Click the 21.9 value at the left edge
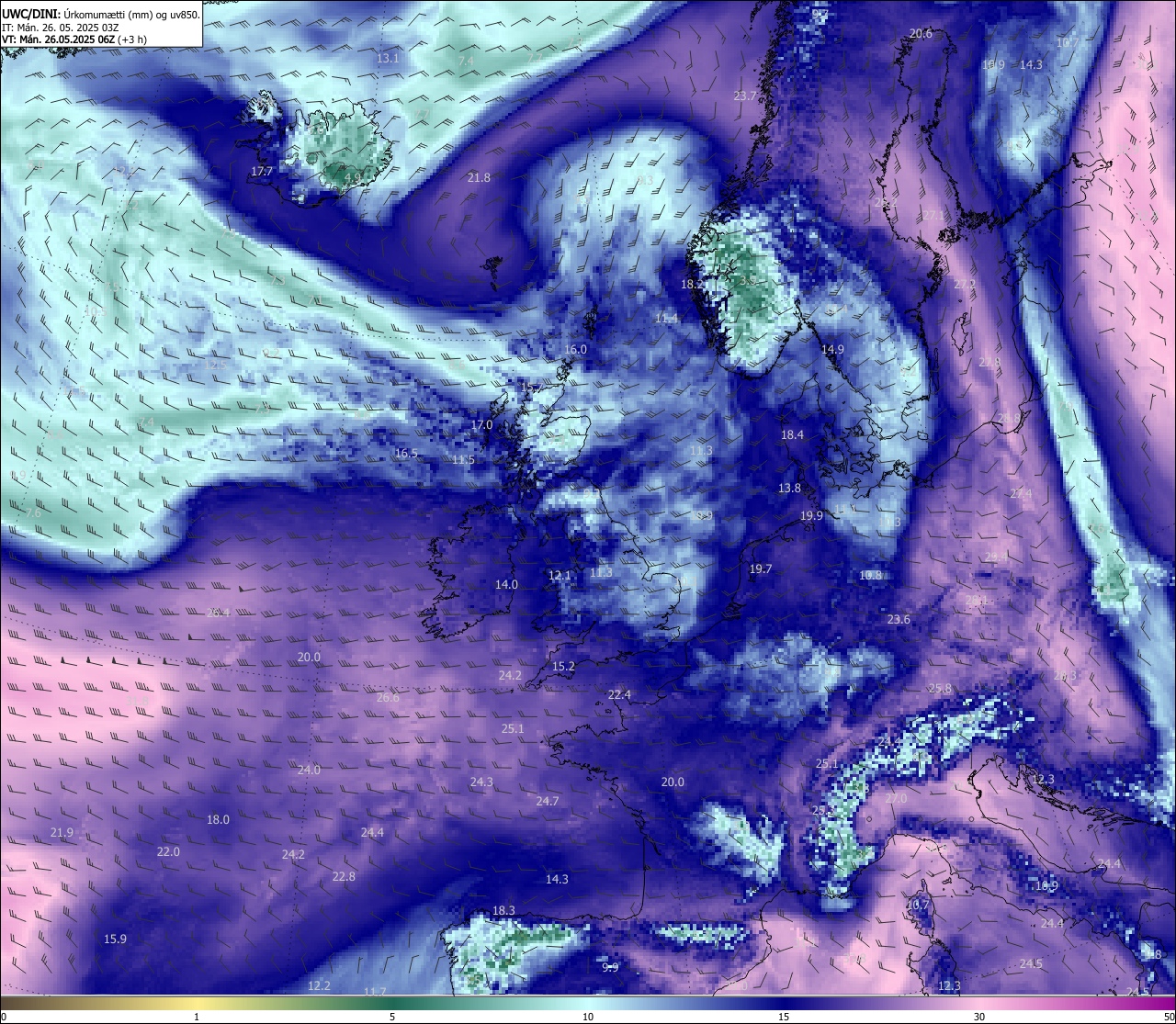The image size is (1176, 1024). 62,833
